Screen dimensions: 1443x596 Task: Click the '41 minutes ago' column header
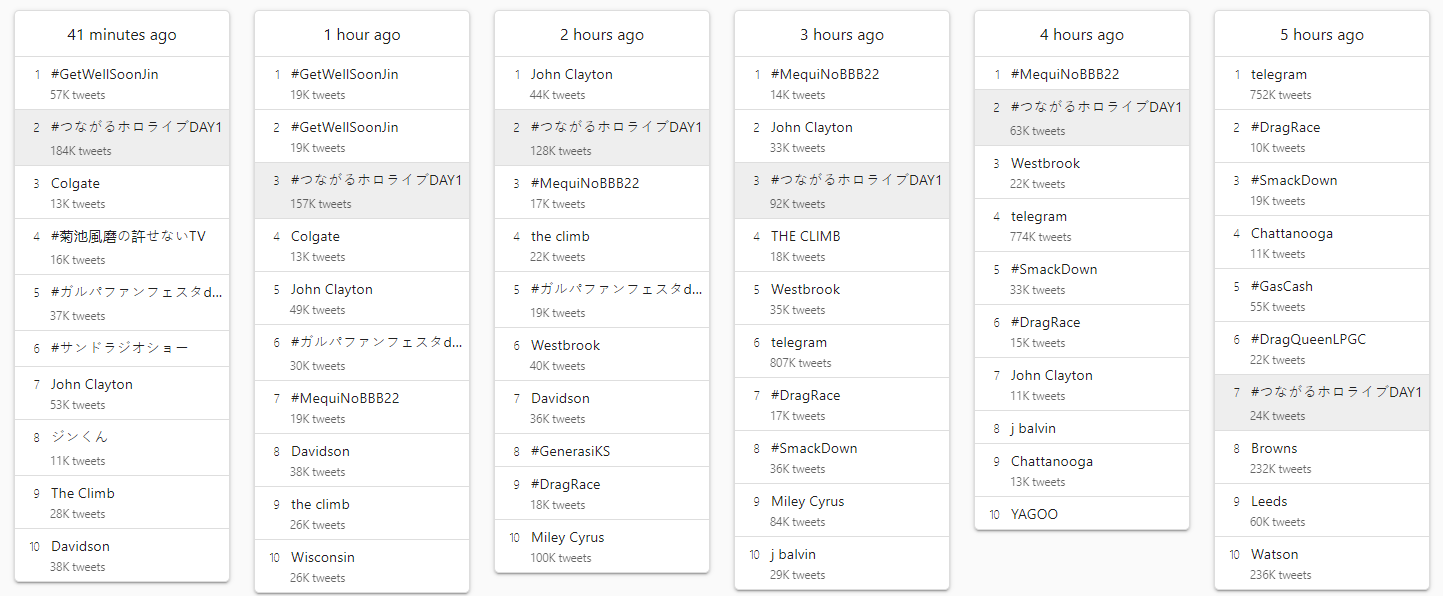[x=122, y=34]
